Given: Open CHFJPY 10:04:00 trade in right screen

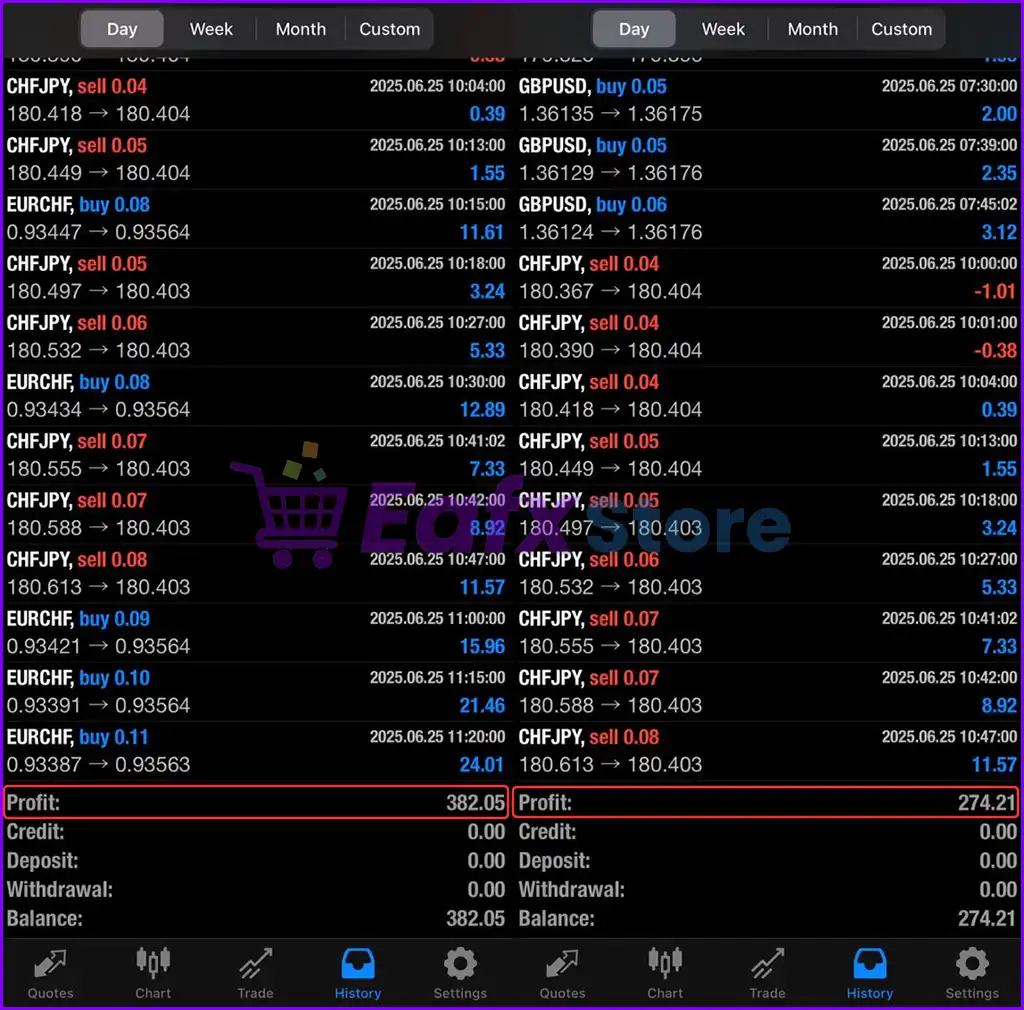Looking at the screenshot, I should click(768, 396).
